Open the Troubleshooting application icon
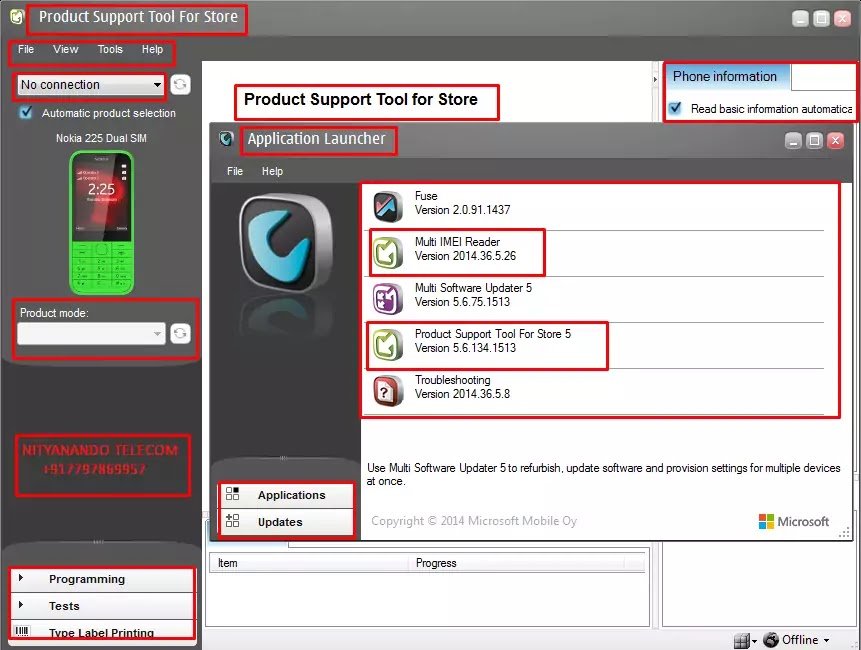 click(388, 390)
